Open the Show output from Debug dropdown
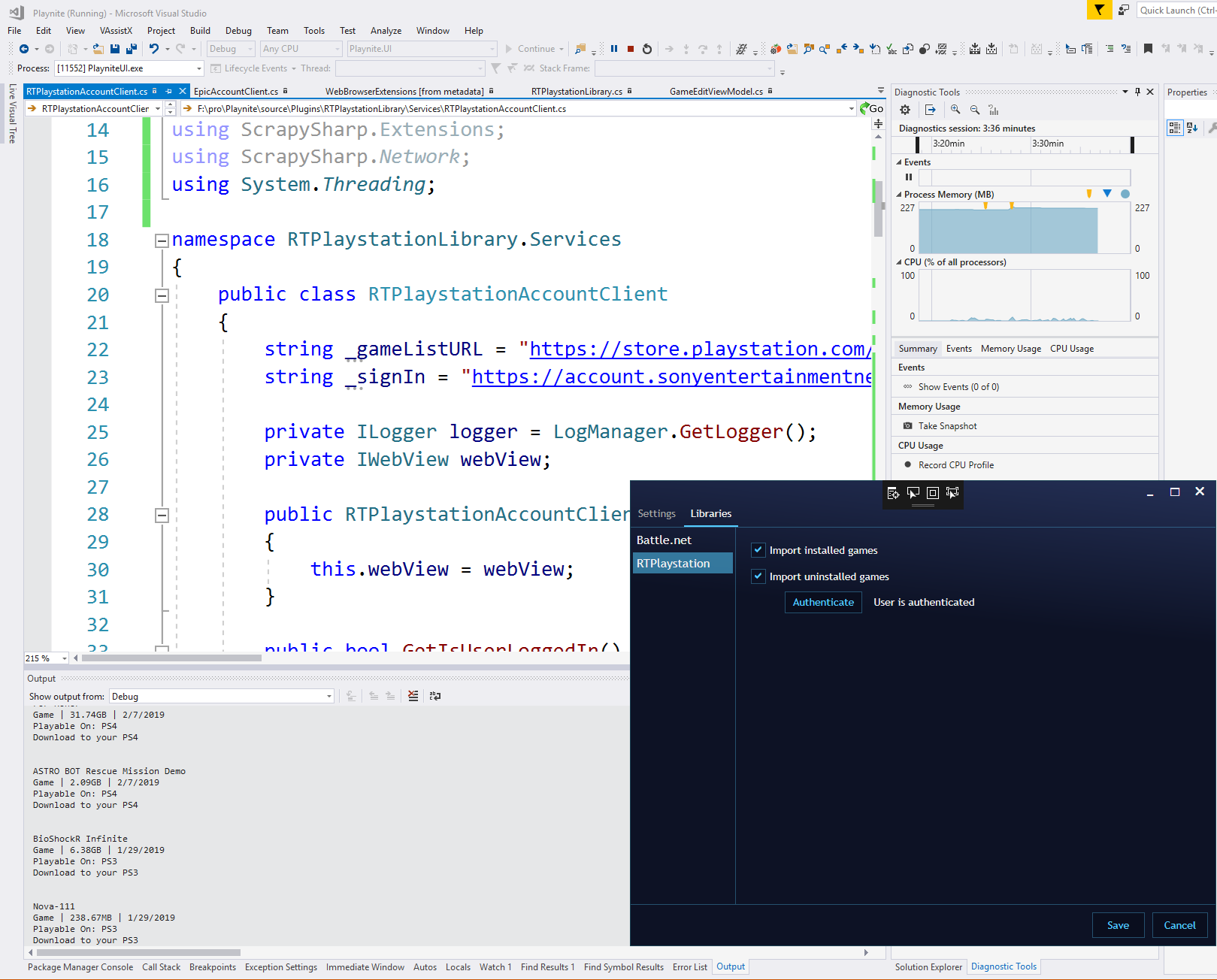Image resolution: width=1217 pixels, height=980 pixels. (x=328, y=696)
